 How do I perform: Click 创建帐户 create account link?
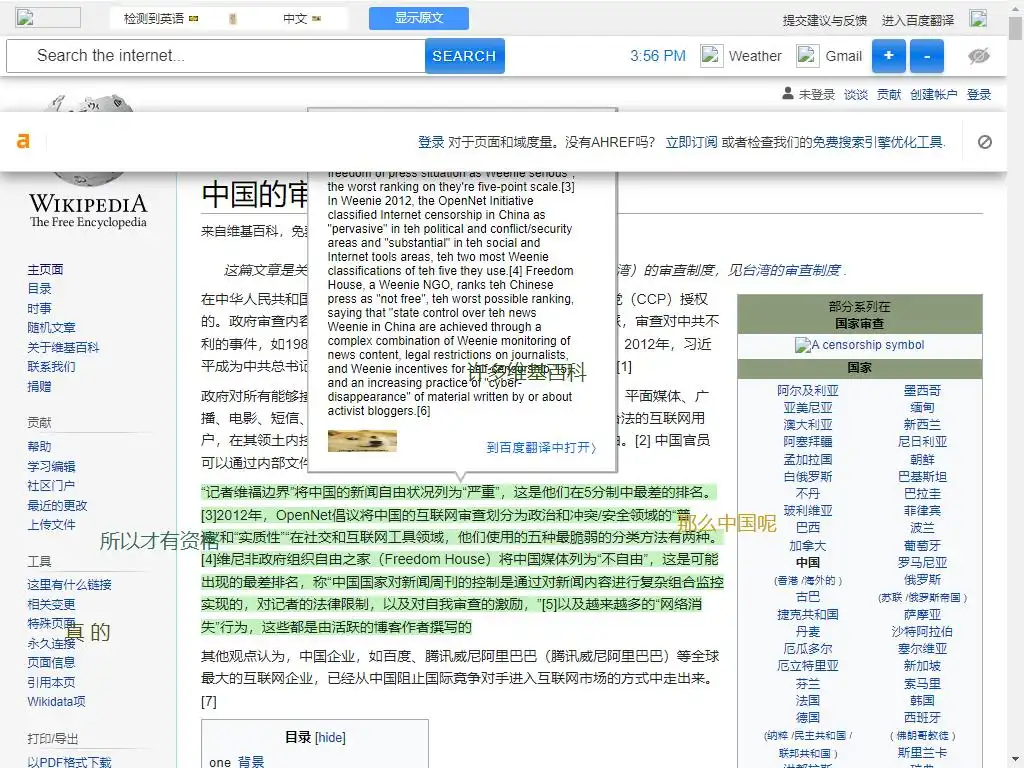click(934, 95)
